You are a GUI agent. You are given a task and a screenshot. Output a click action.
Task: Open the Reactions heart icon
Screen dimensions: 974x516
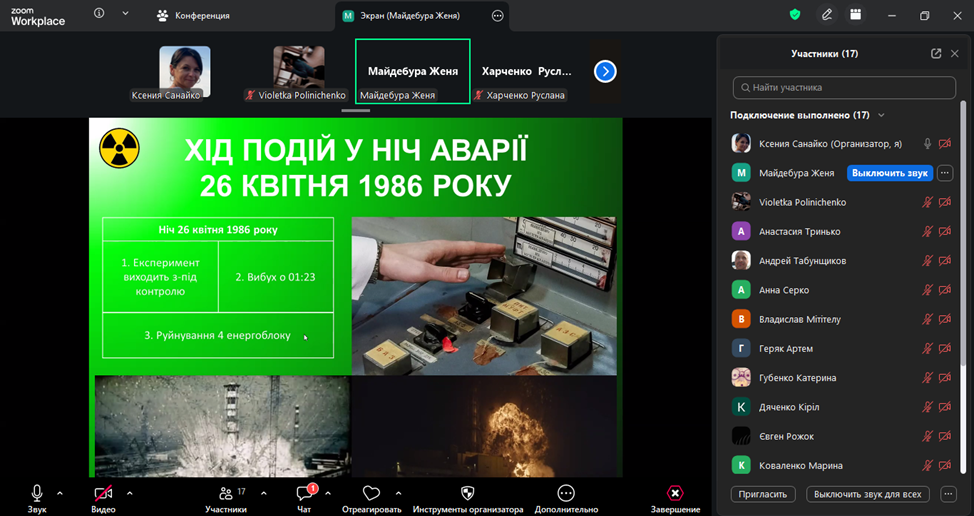click(x=371, y=493)
